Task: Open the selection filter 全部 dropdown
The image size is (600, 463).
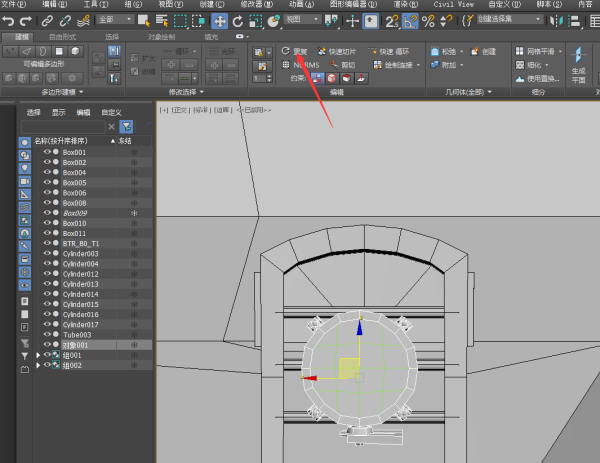Action: [115, 19]
